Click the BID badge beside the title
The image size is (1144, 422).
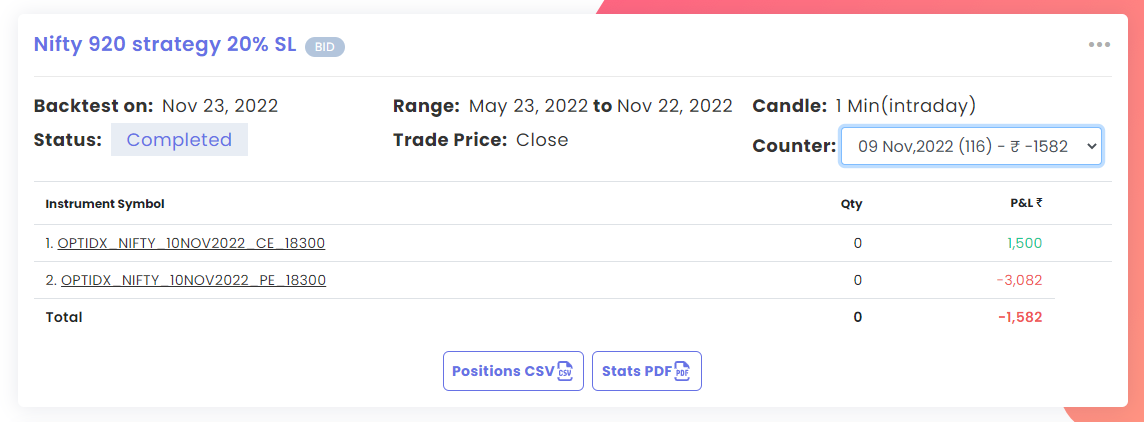point(325,47)
